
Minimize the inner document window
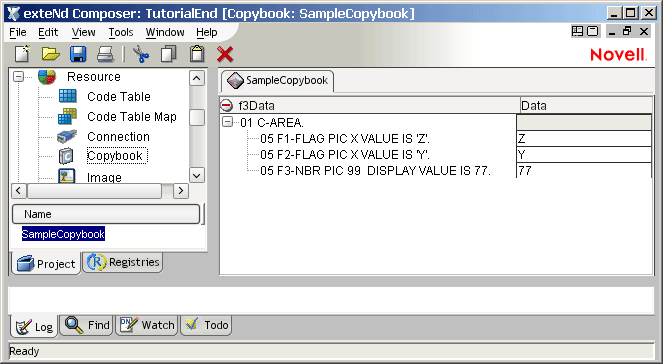tap(611, 31)
